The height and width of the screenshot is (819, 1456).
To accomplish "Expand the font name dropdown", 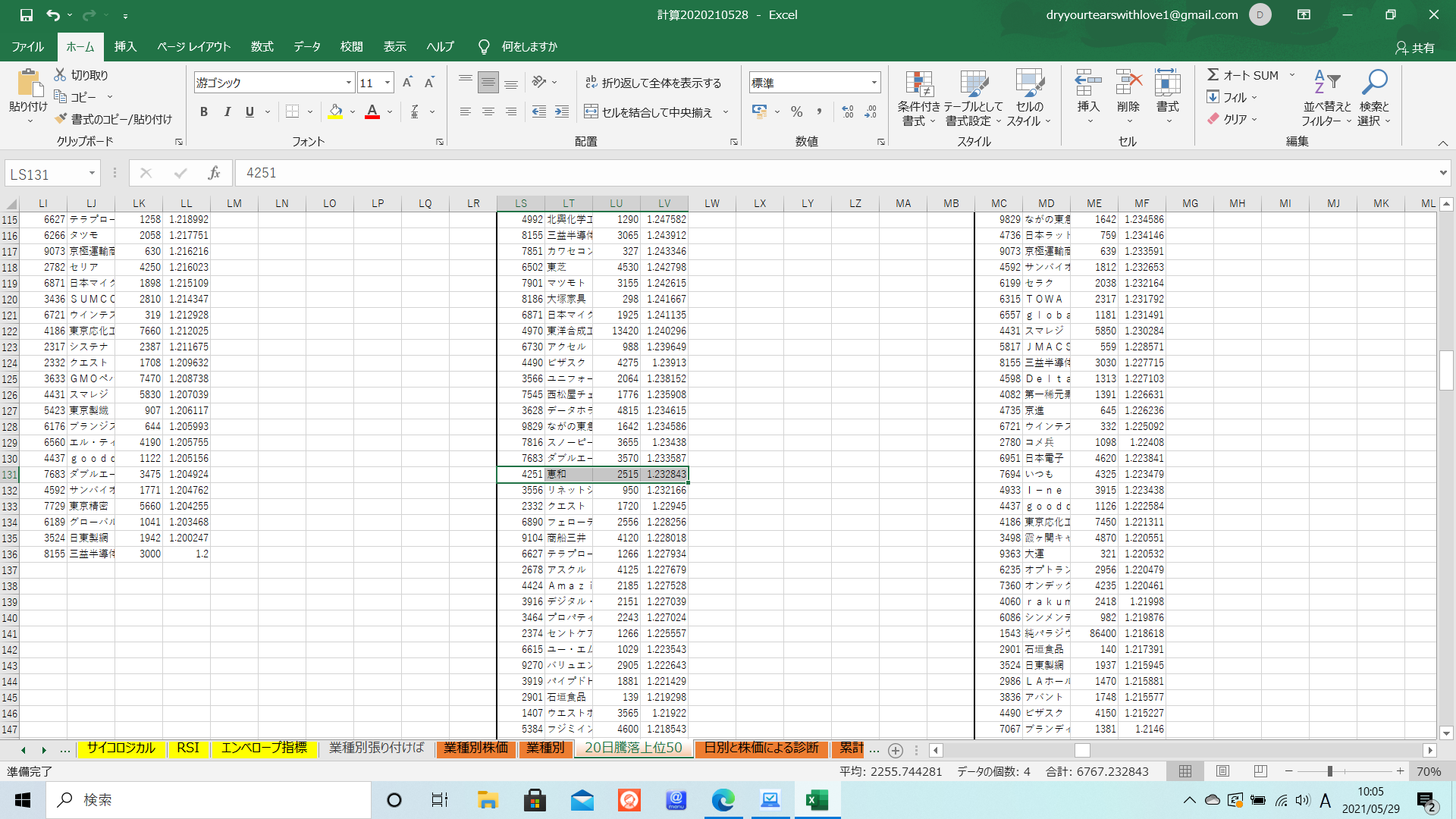I will pos(349,83).
